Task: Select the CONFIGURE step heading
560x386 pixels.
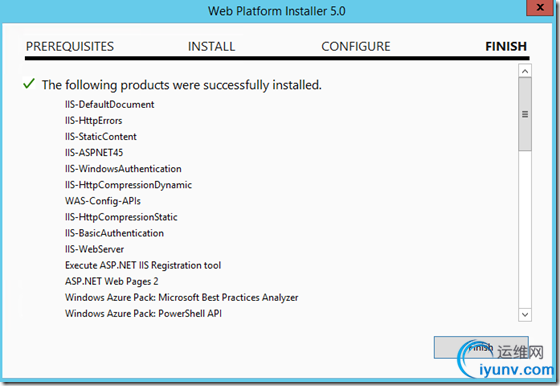Action: point(356,46)
